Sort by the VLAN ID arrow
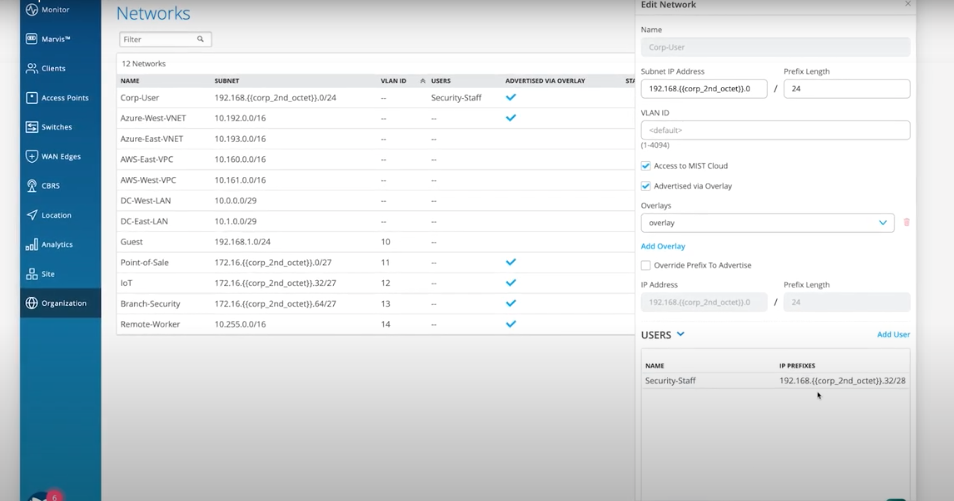This screenshot has width=954, height=501. (423, 80)
